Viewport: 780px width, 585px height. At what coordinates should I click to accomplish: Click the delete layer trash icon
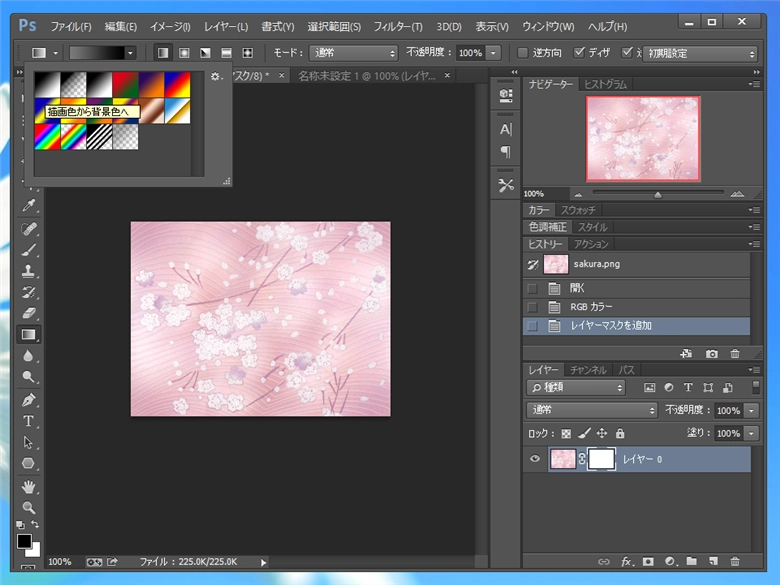click(x=735, y=563)
